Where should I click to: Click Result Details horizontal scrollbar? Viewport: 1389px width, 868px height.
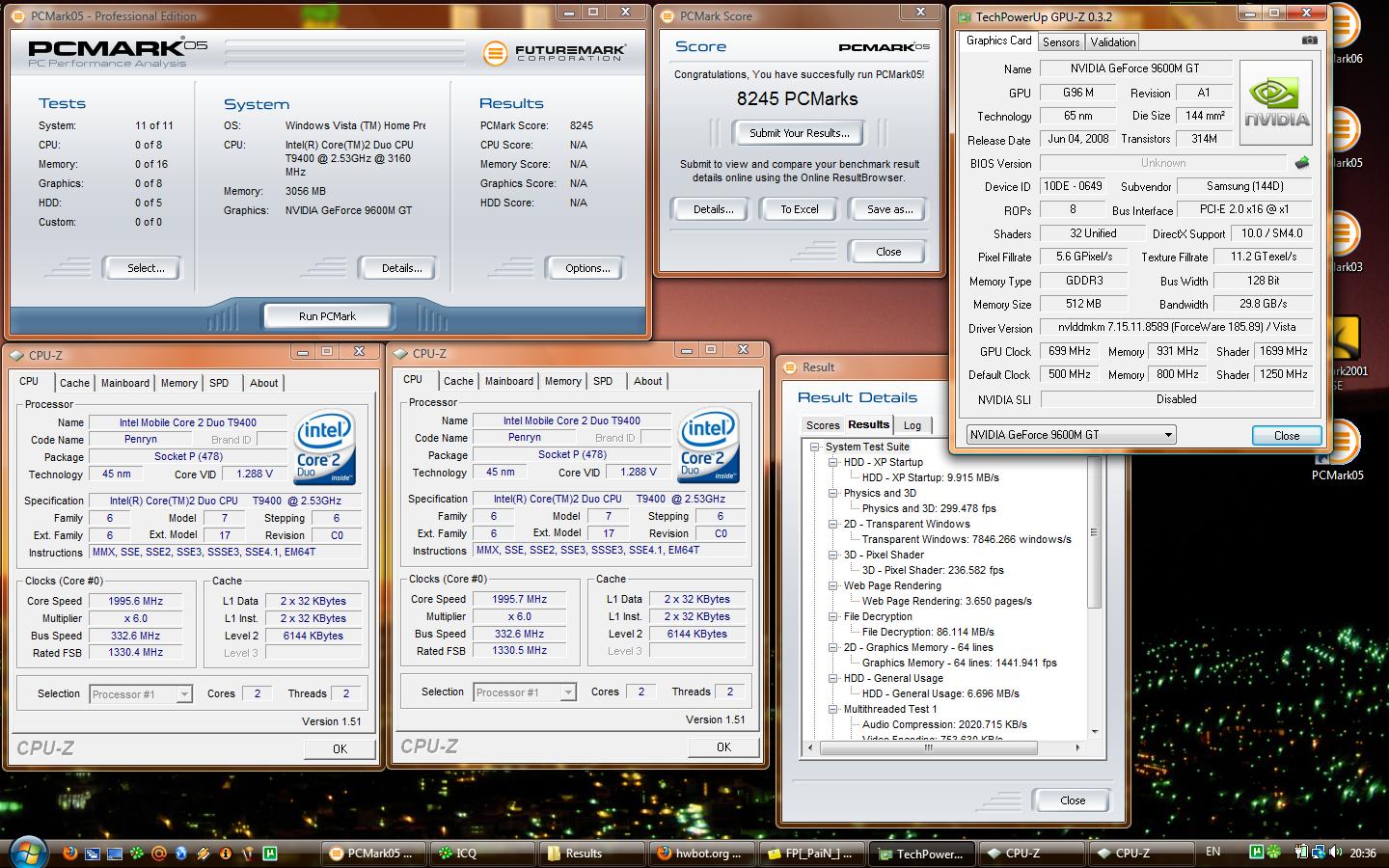pyautogui.click(x=928, y=747)
